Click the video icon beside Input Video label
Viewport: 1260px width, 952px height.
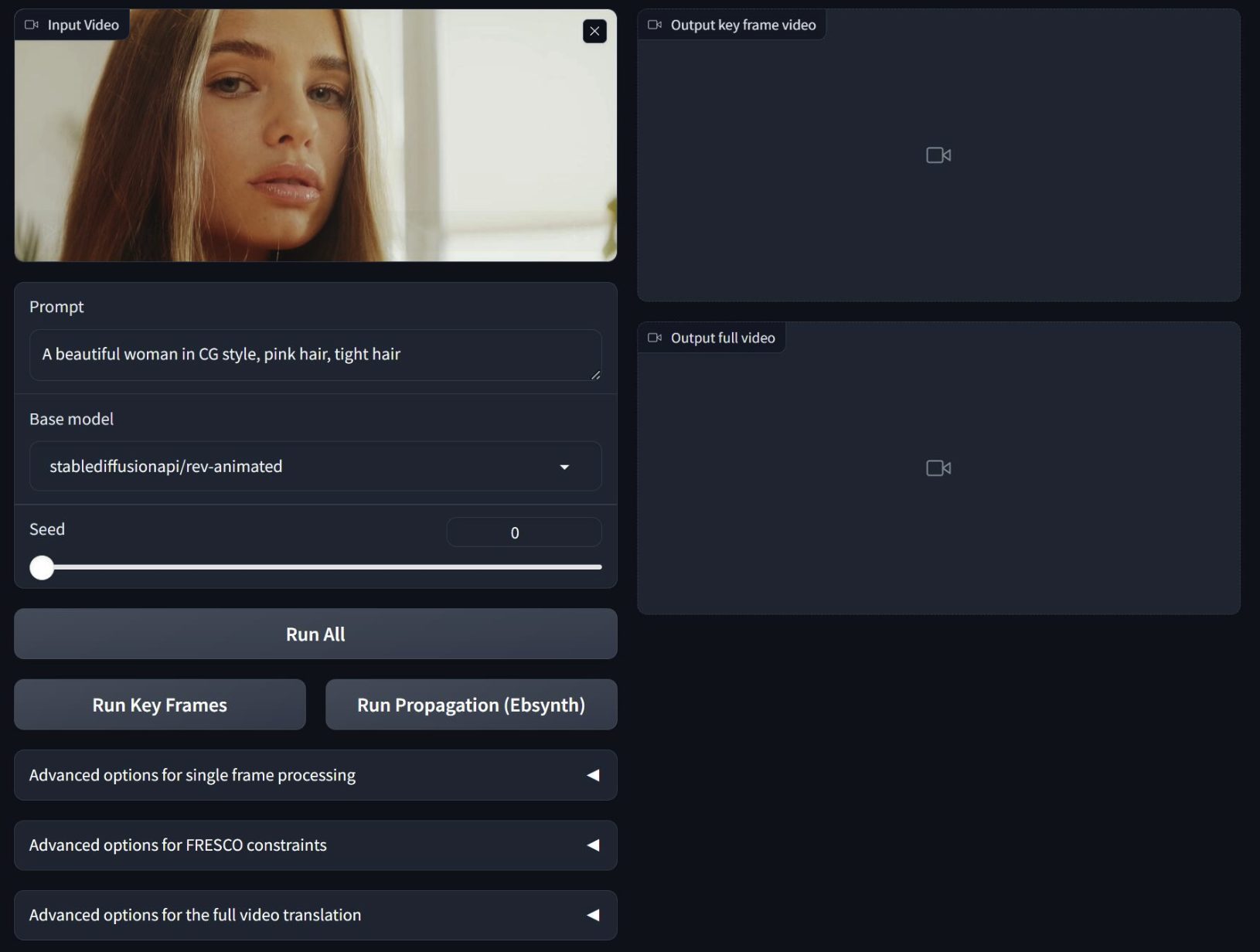tap(32, 25)
